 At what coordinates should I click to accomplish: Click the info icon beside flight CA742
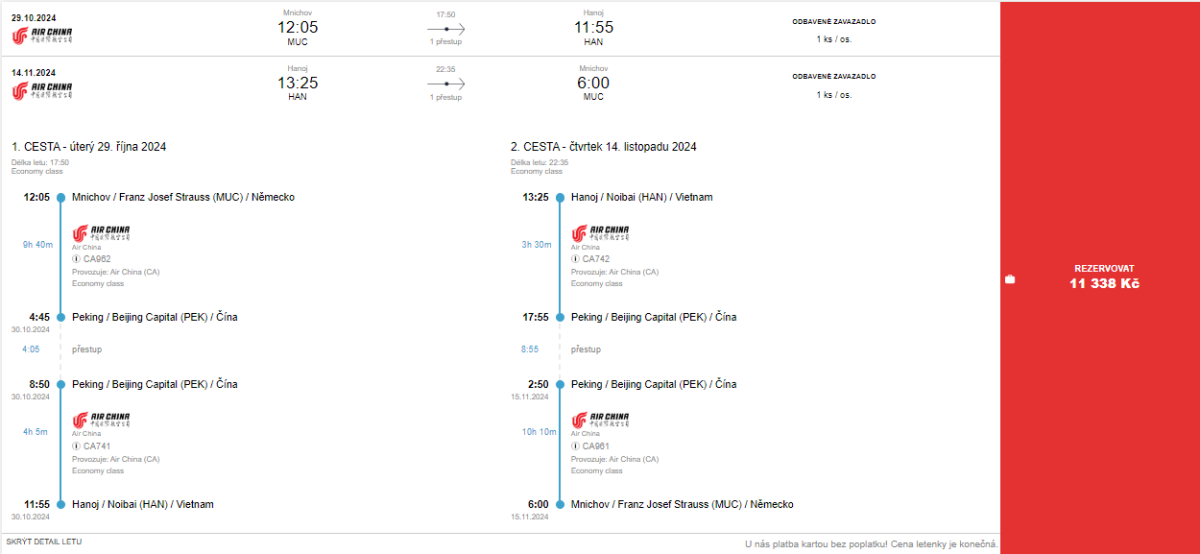click(x=576, y=259)
